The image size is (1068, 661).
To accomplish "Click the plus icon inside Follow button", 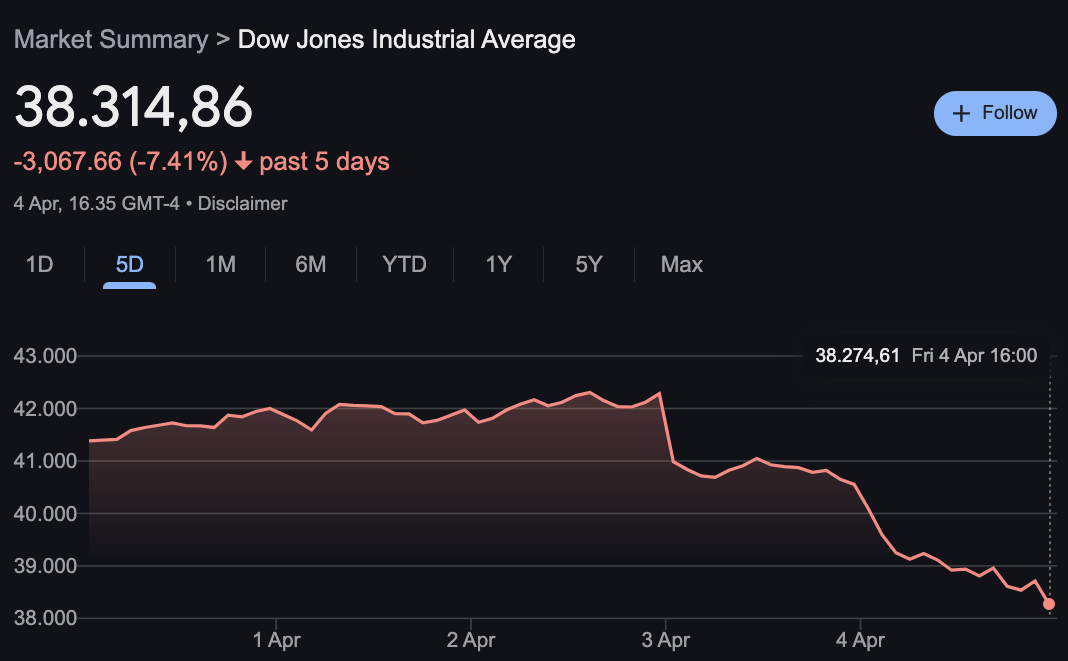I will pyautogui.click(x=962, y=113).
